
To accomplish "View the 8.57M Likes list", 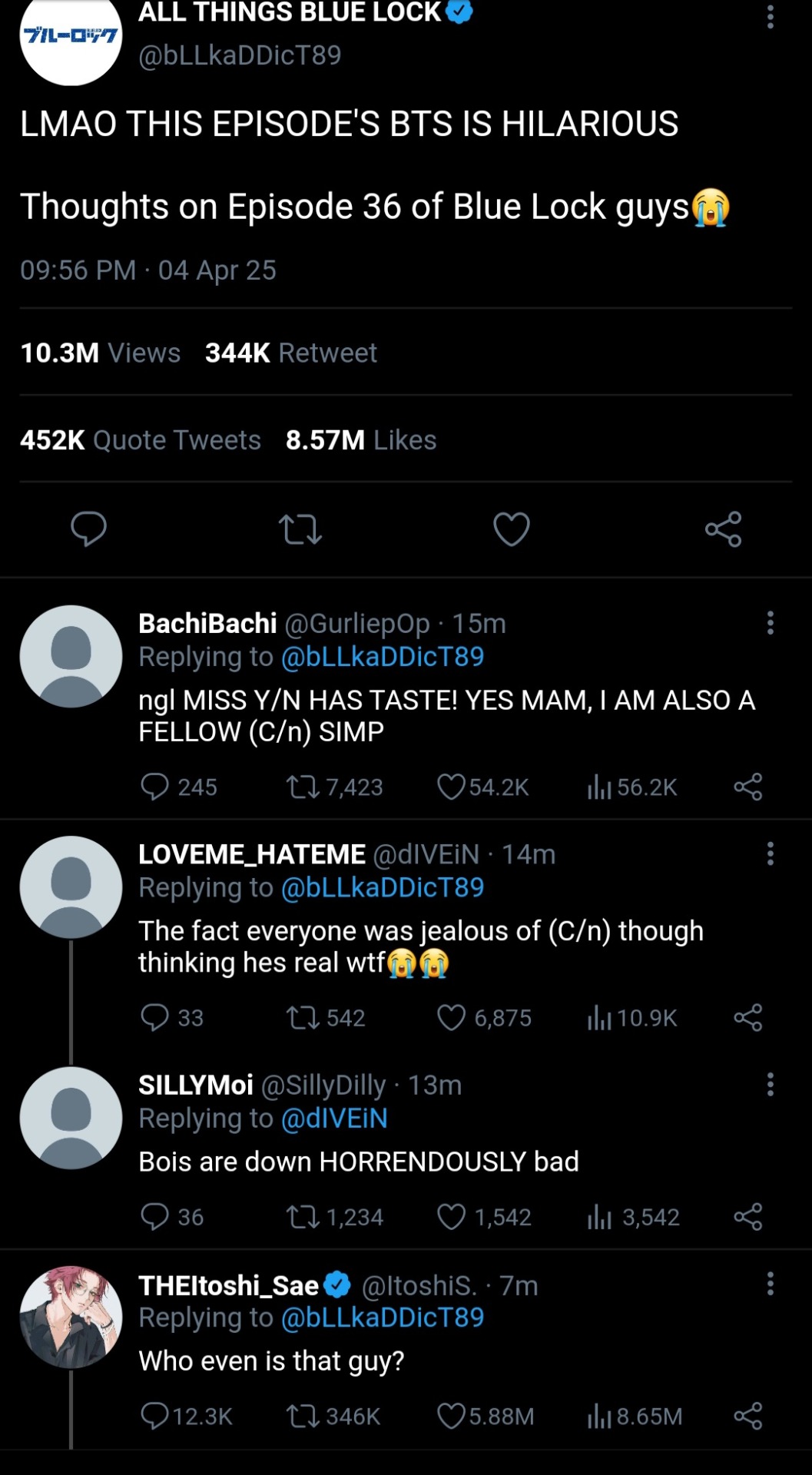I will [360, 440].
